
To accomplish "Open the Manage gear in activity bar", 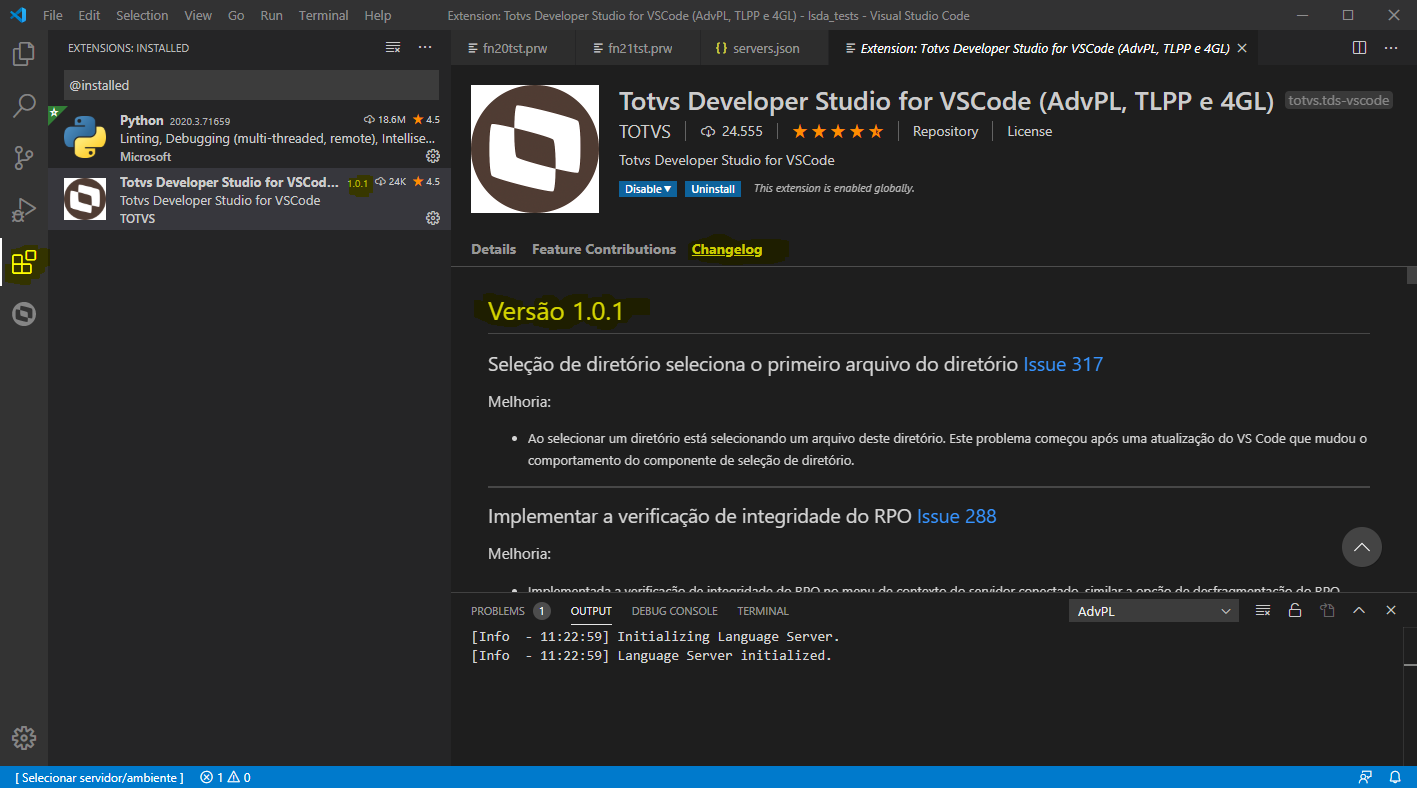I will [x=24, y=738].
